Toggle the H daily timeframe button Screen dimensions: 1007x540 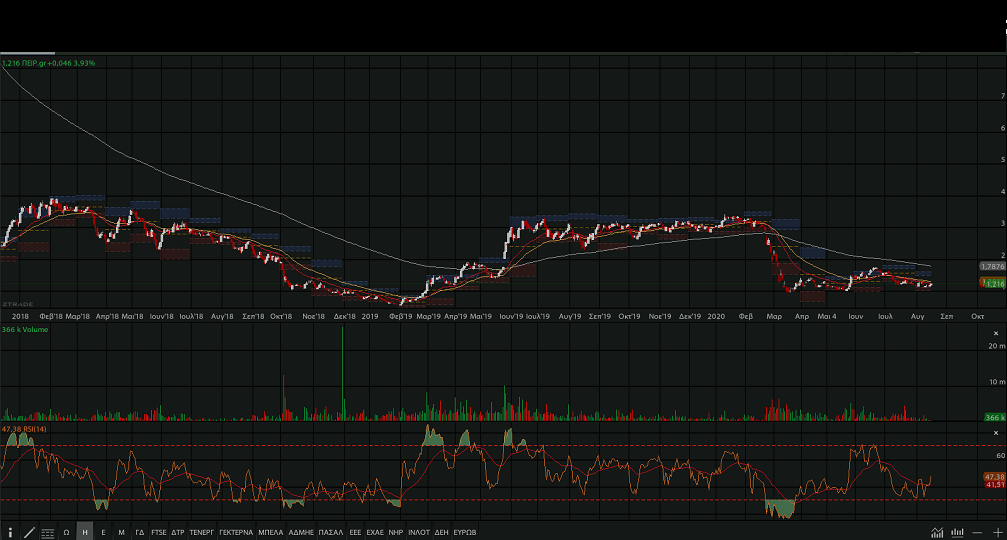click(x=85, y=532)
